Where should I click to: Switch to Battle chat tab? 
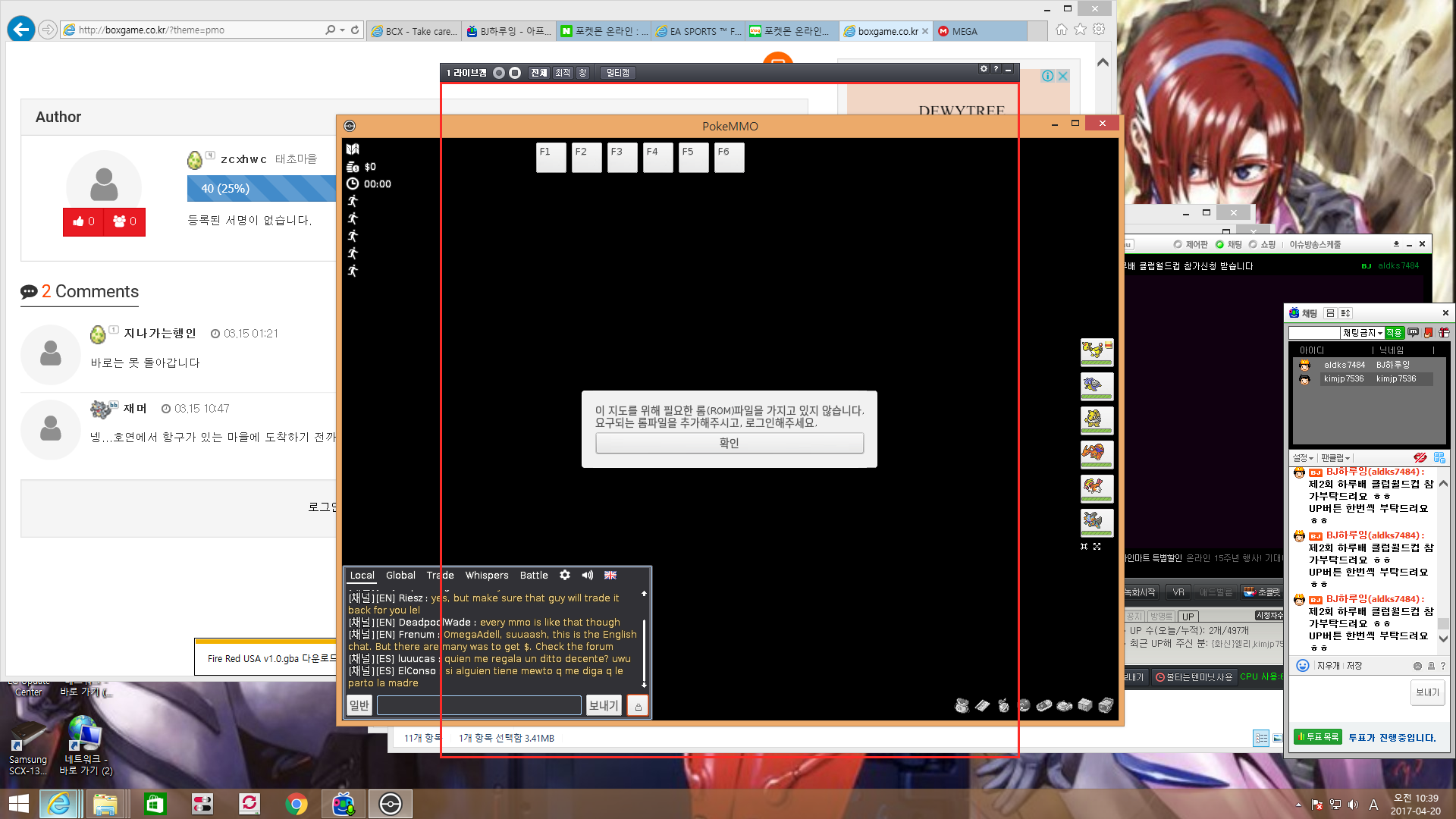click(534, 576)
